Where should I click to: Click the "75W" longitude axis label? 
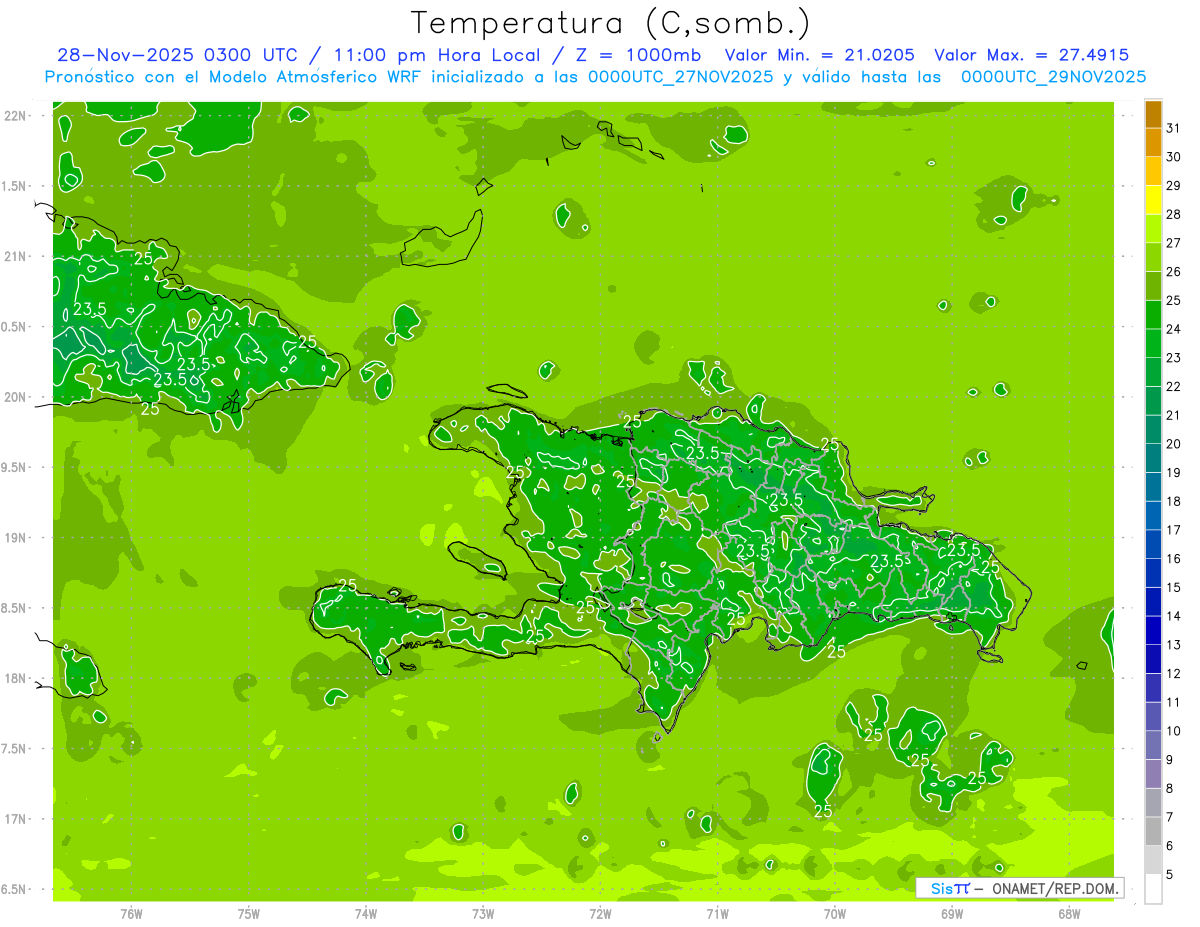pos(248,913)
